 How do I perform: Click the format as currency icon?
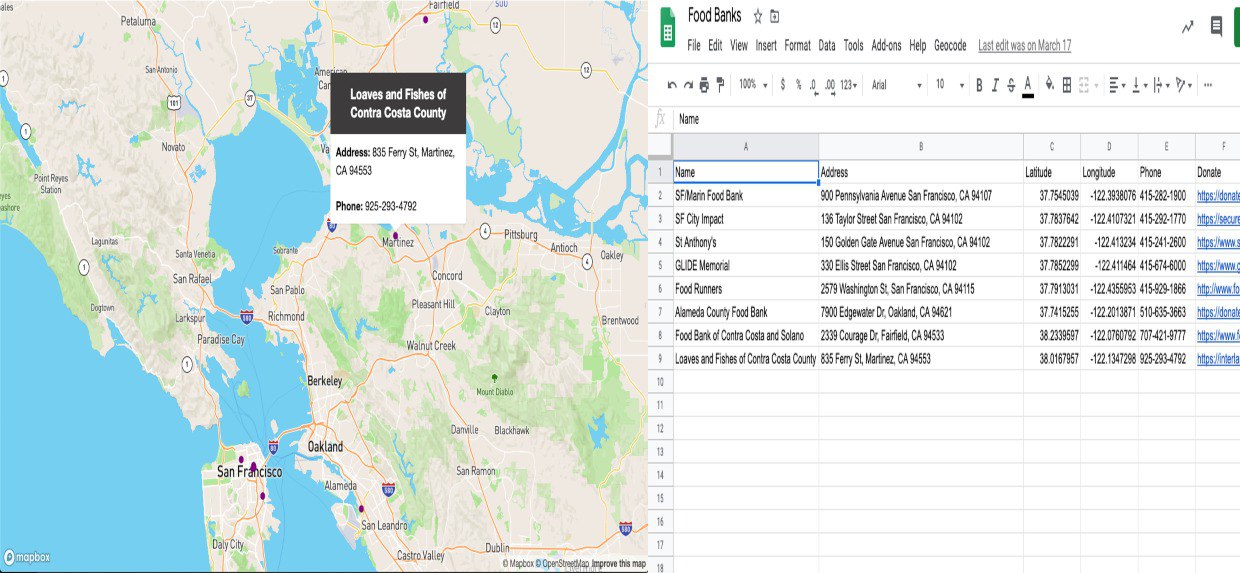(x=782, y=85)
